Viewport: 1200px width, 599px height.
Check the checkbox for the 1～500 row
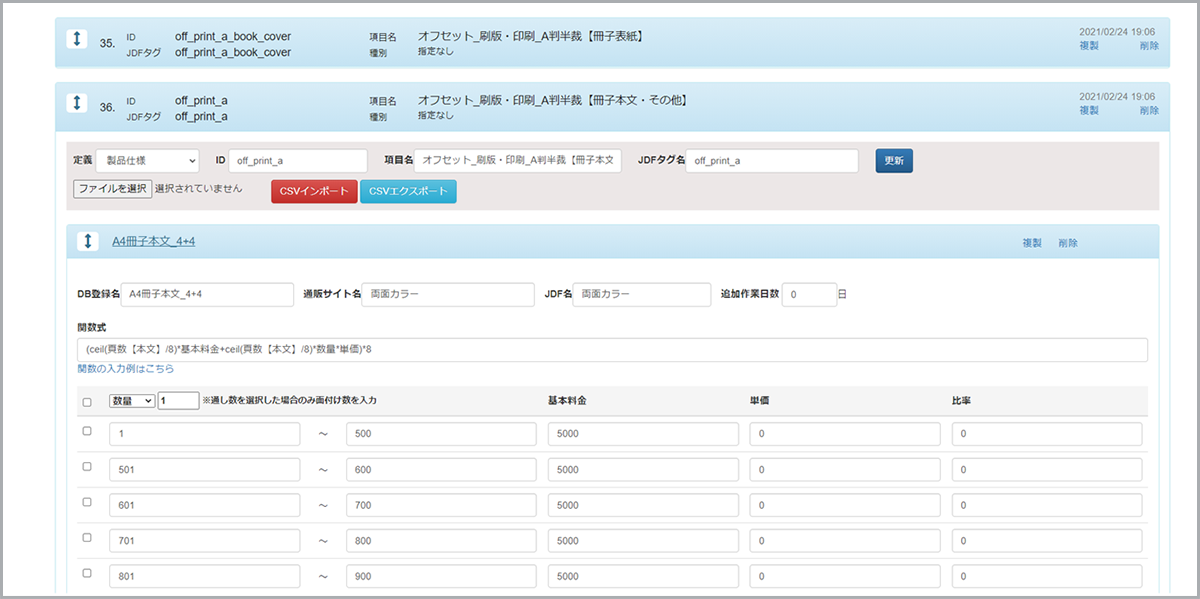(x=87, y=431)
